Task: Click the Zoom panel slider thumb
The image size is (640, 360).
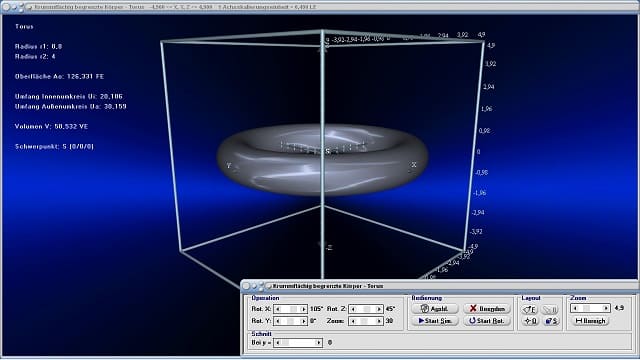Action: tap(587, 308)
